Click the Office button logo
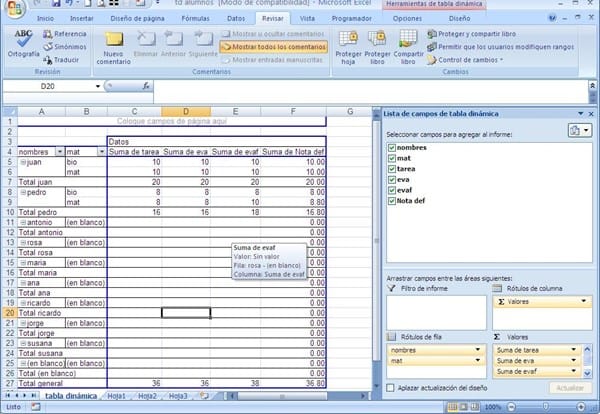This screenshot has height=414, width=600. tap(14, 8)
